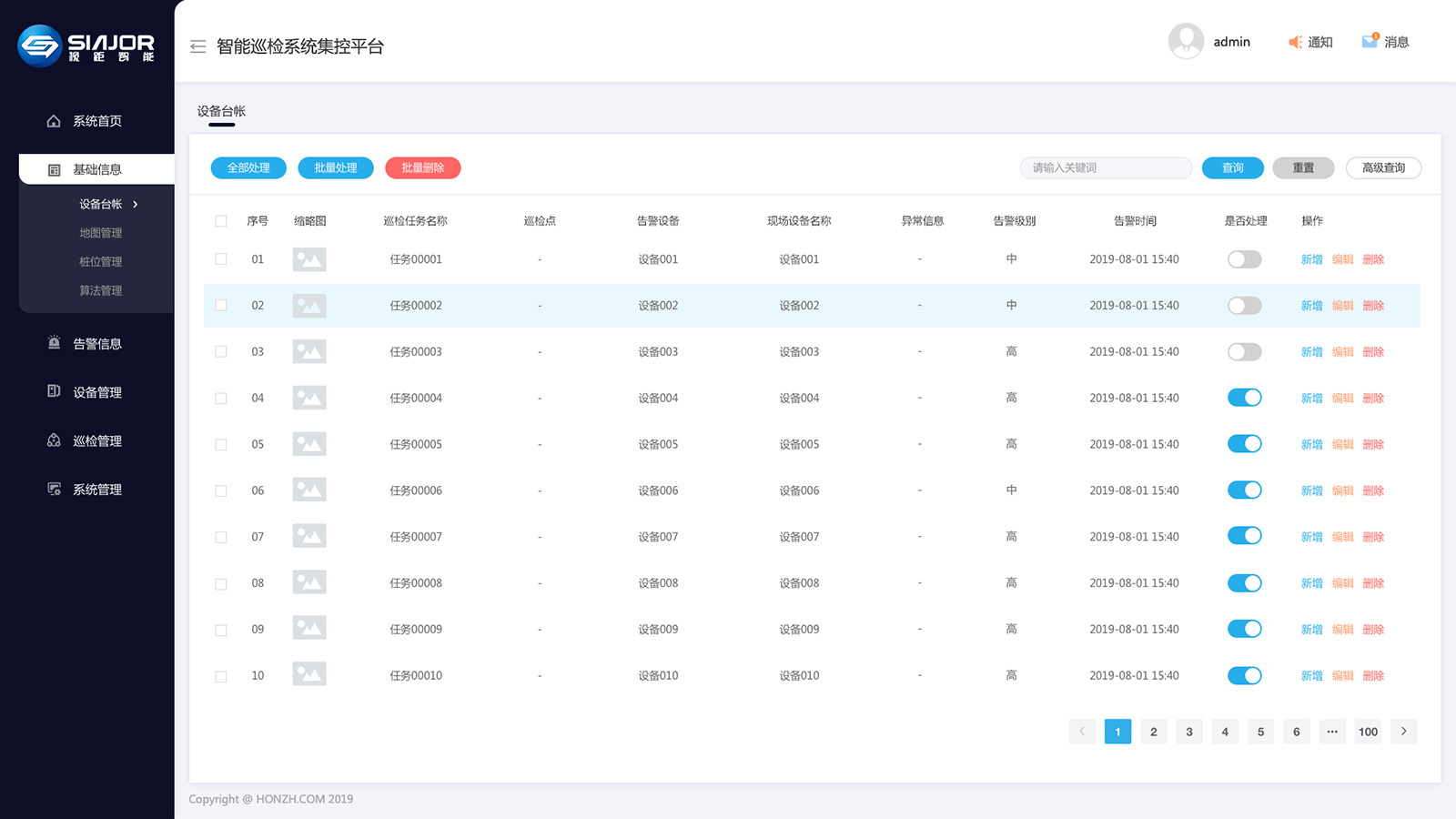Enable the 是否处理 switch for 任务00001

pyautogui.click(x=1244, y=259)
